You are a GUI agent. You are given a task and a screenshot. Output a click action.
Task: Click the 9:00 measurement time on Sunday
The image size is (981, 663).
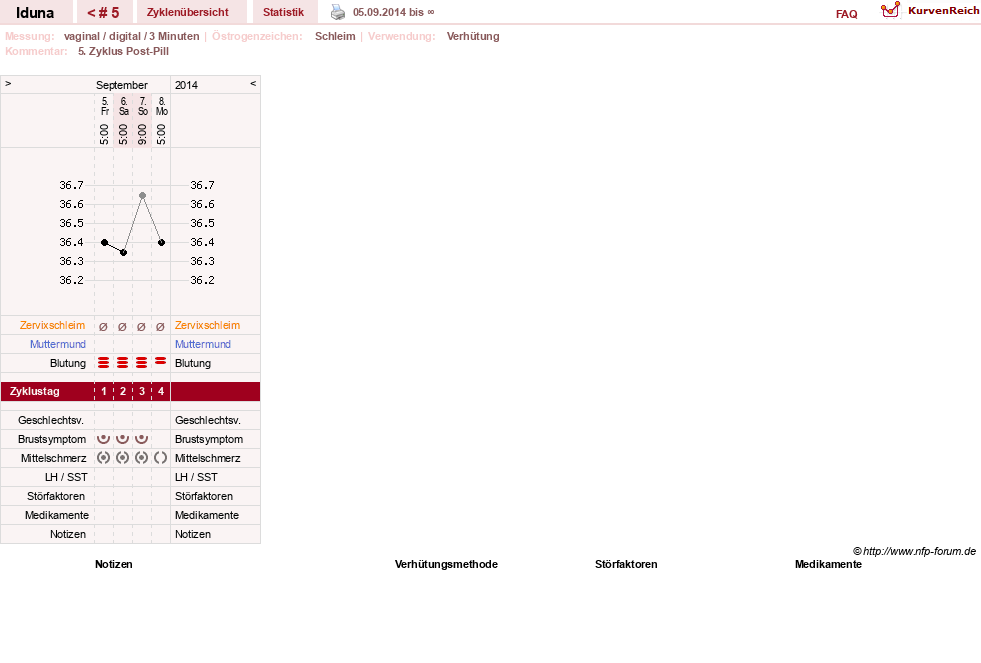(x=142, y=134)
